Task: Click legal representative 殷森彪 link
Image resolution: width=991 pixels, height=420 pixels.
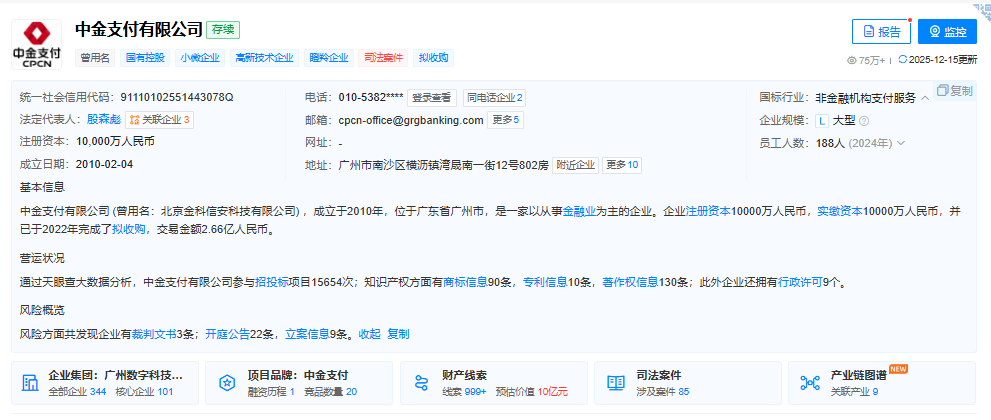Action: (103, 120)
